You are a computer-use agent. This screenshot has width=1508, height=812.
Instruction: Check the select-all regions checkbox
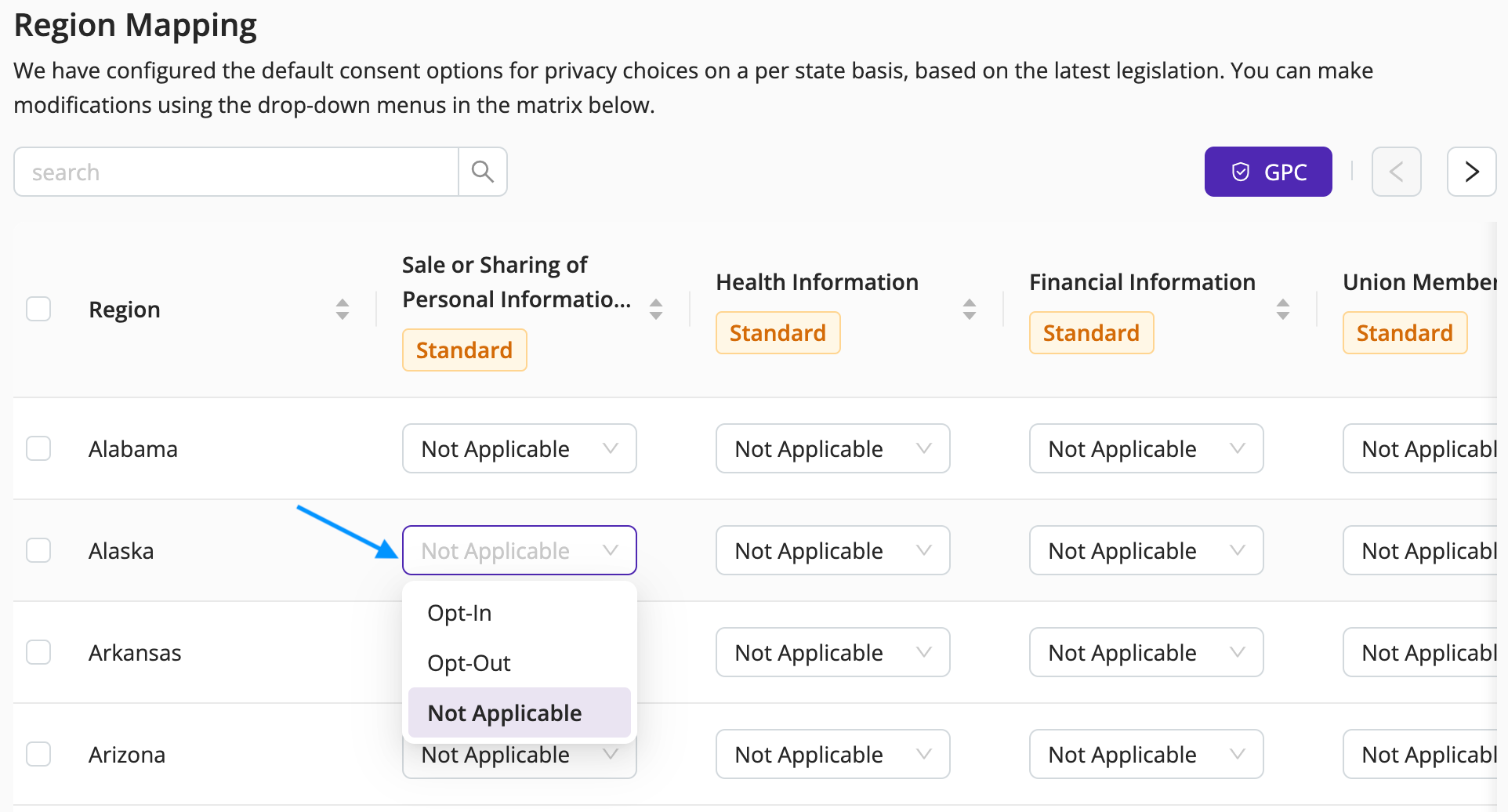38,309
